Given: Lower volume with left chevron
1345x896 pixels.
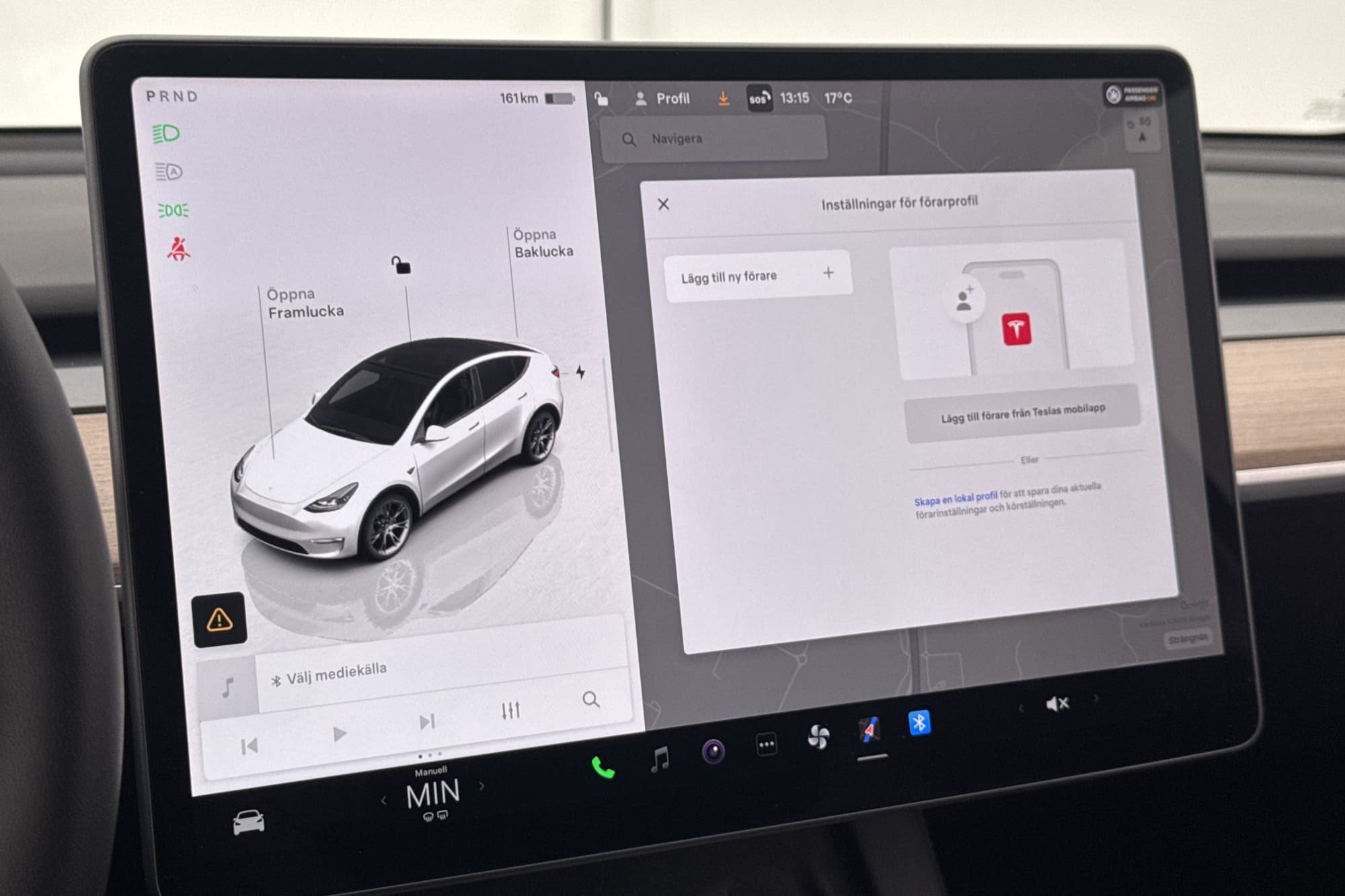Looking at the screenshot, I should click(x=1021, y=708).
